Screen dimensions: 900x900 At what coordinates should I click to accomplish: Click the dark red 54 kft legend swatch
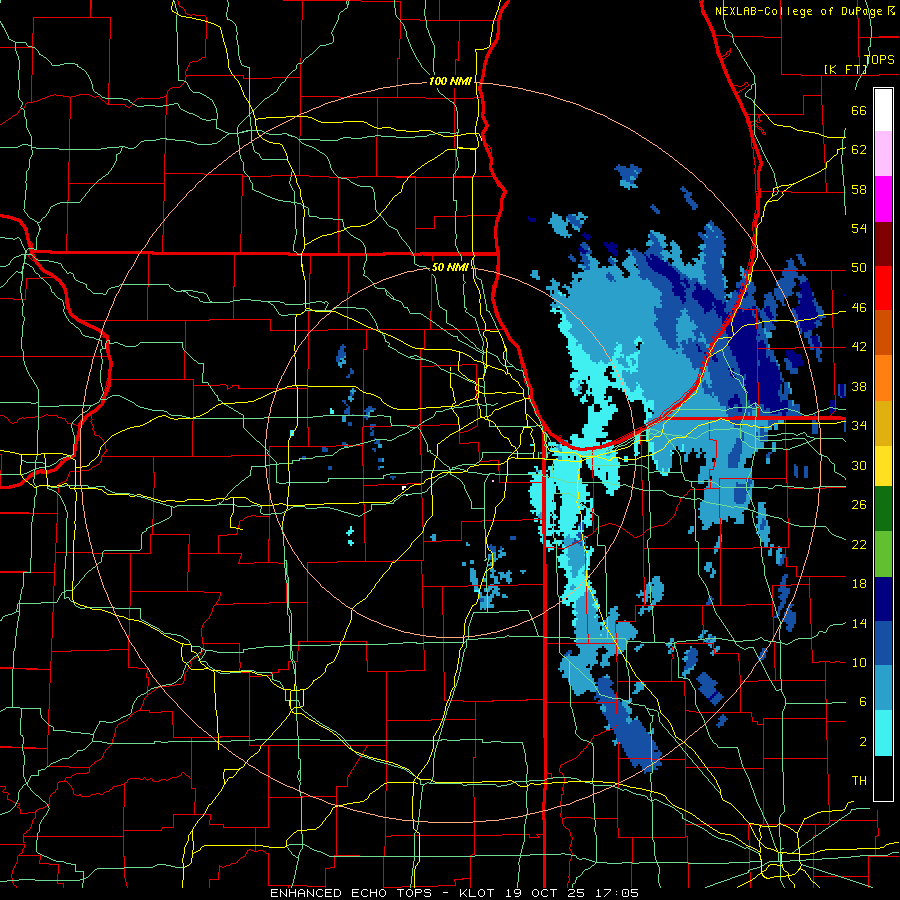click(883, 243)
